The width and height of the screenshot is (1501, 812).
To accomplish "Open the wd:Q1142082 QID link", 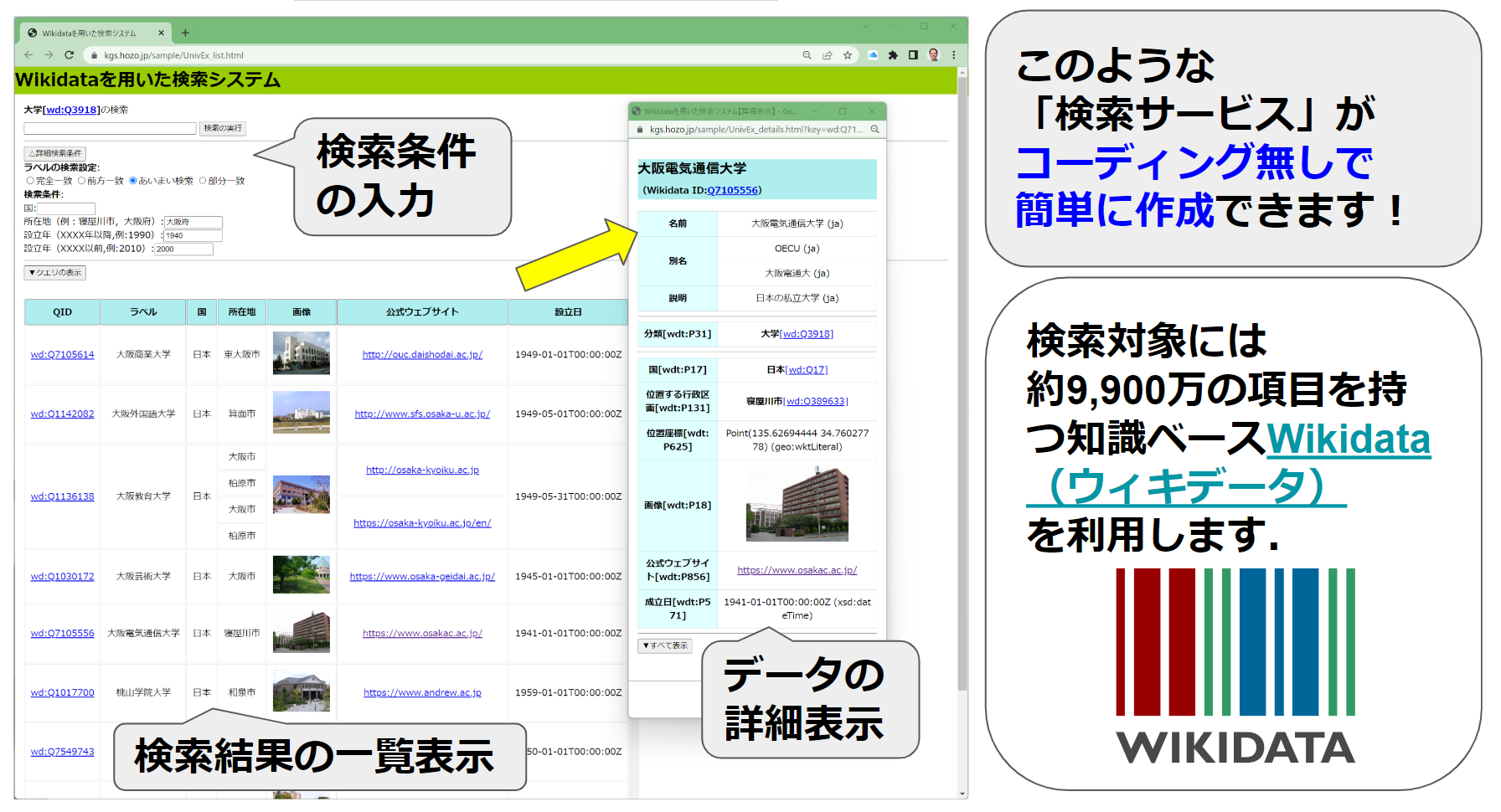I will point(63,414).
